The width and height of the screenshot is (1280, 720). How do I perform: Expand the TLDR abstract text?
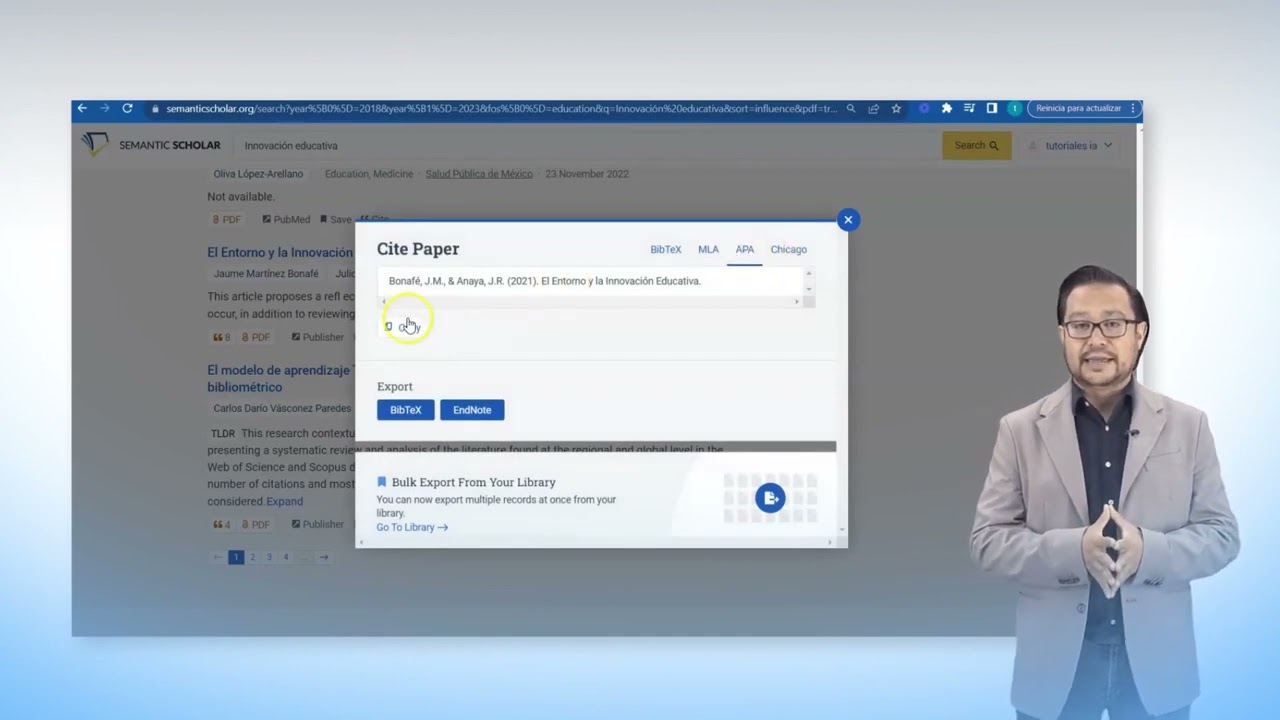[x=284, y=501]
